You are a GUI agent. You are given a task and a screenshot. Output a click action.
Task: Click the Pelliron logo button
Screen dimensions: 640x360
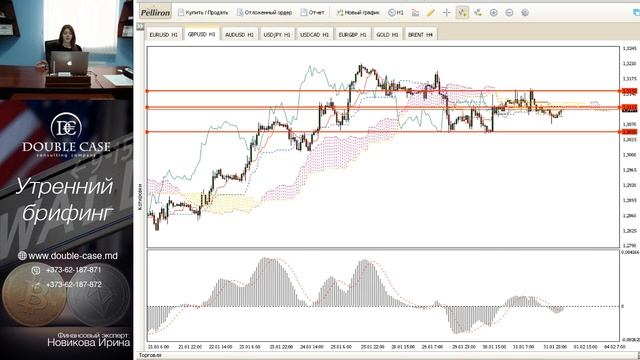tap(155, 13)
